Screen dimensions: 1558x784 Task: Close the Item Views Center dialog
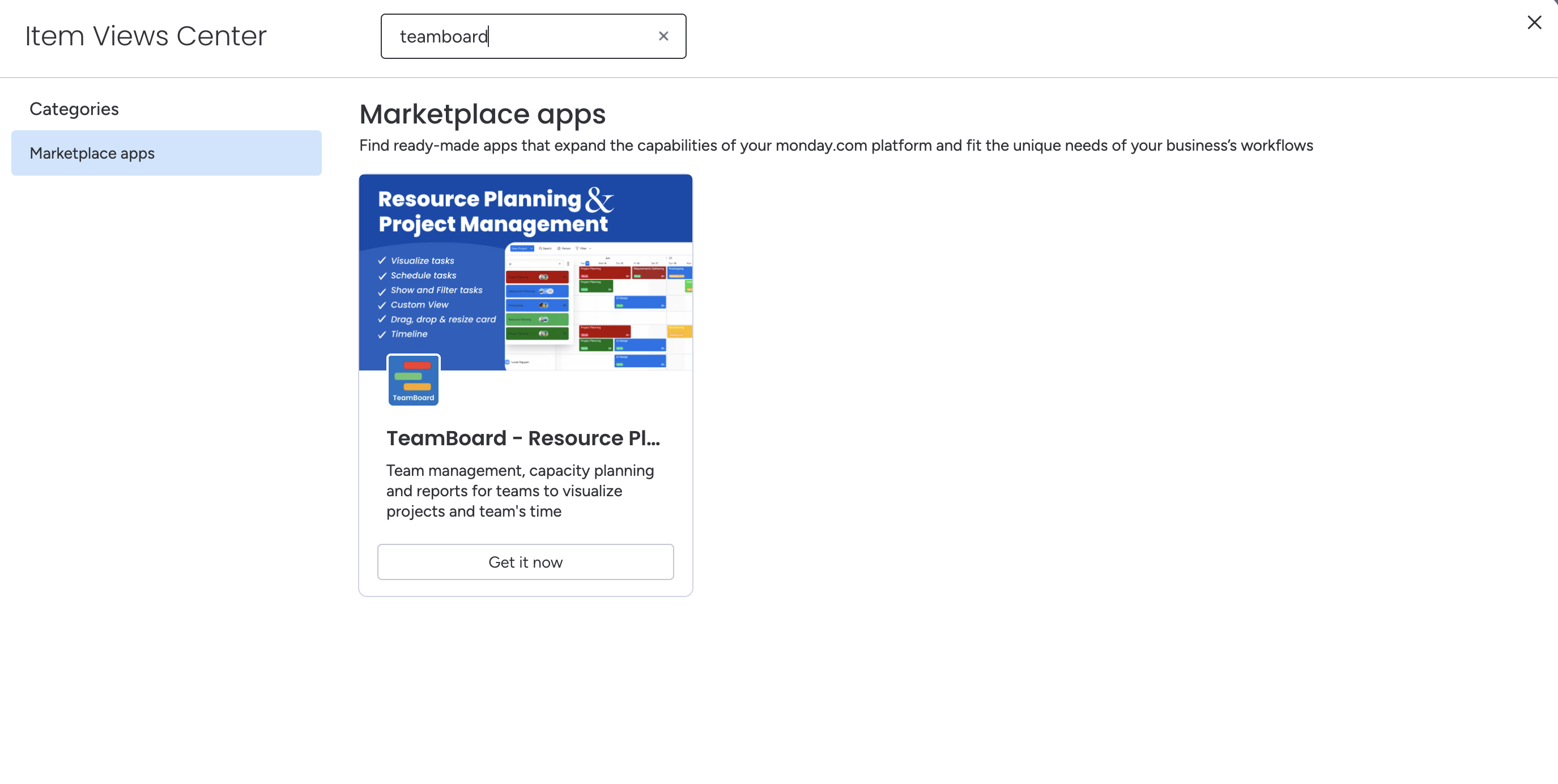(1534, 23)
